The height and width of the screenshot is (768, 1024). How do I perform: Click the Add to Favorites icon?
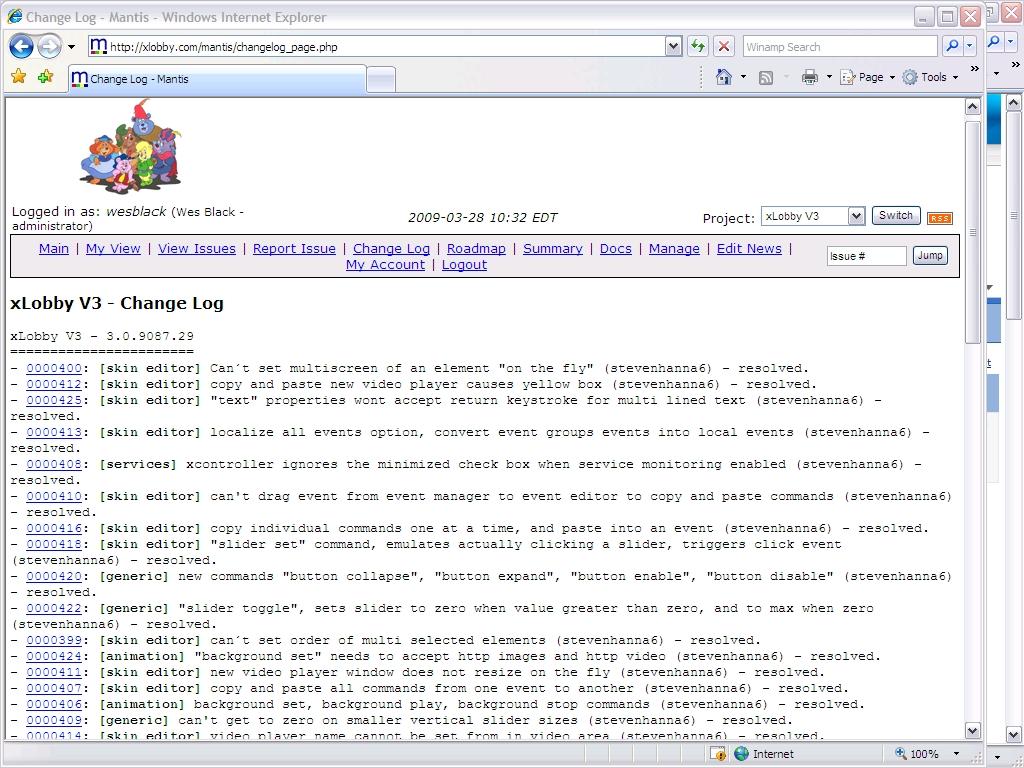[45, 77]
